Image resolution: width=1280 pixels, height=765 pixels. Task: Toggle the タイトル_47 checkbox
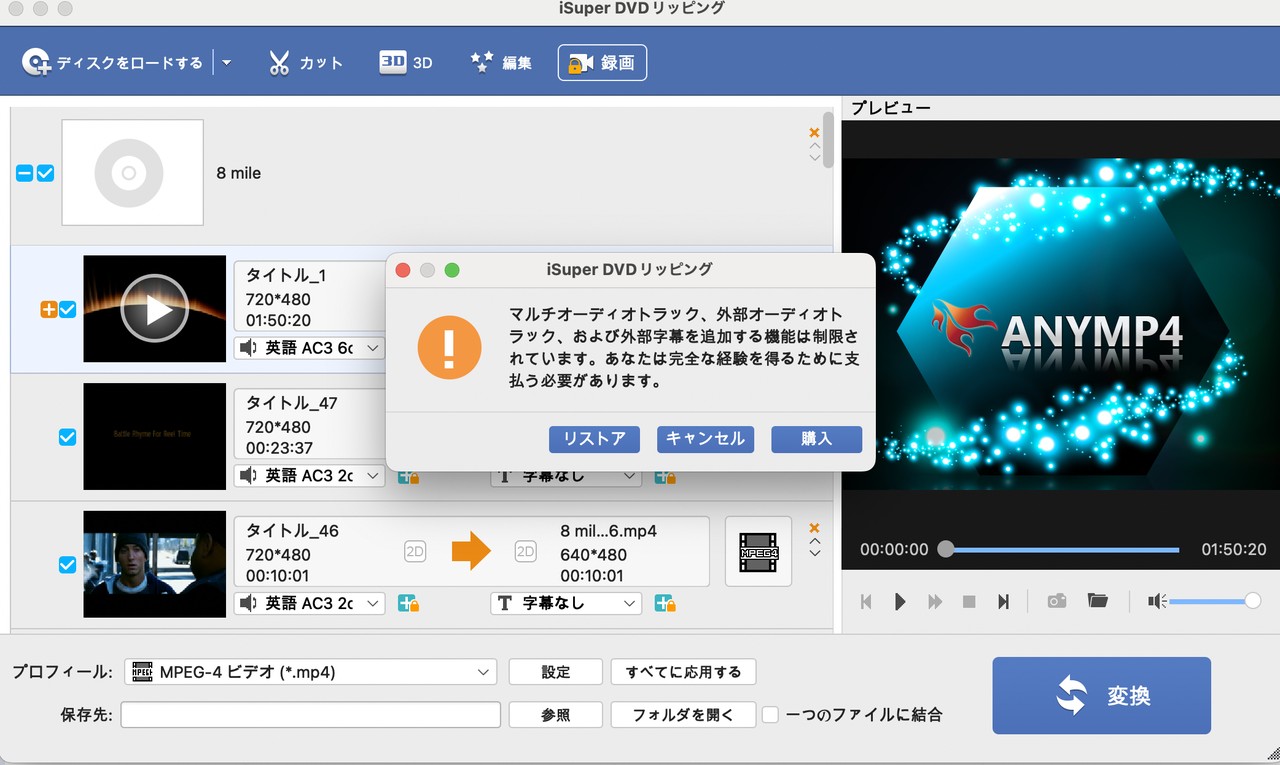click(68, 437)
